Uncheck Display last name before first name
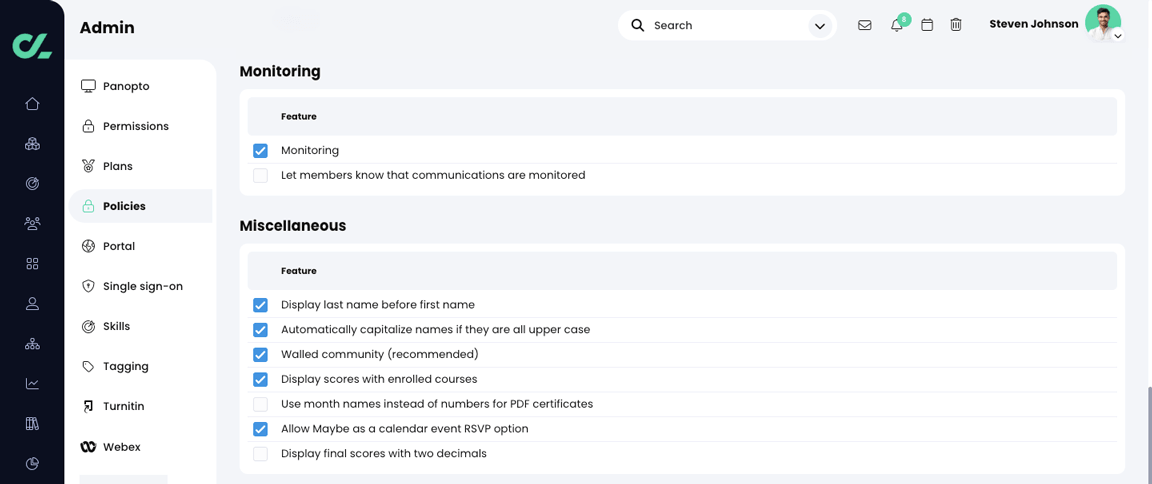 260,305
